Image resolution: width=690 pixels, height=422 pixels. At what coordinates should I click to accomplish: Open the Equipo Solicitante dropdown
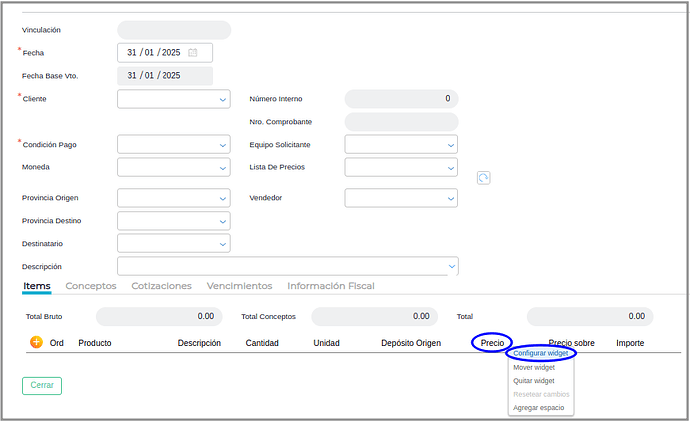tap(401, 144)
